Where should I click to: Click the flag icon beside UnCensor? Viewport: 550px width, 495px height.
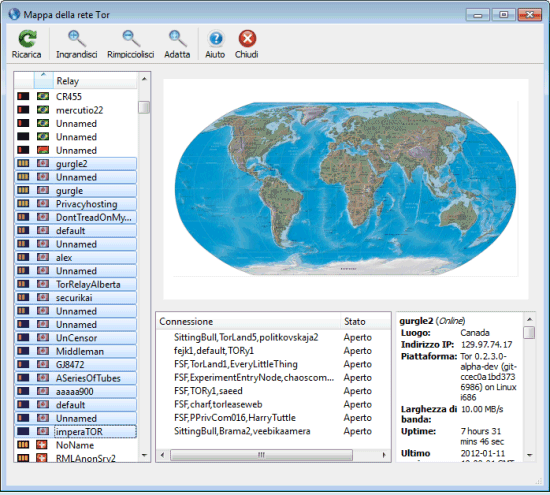(x=43, y=337)
